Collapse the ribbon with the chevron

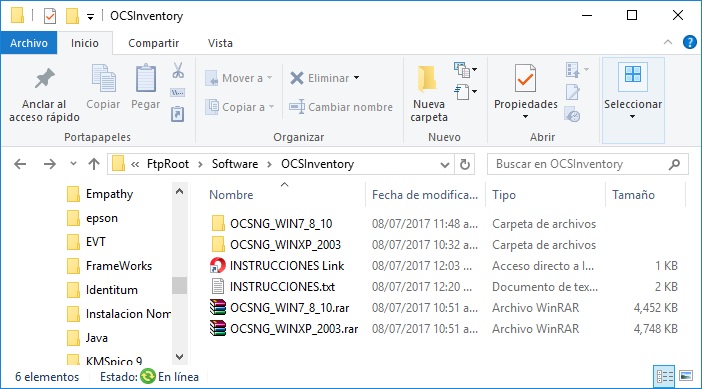(668, 43)
